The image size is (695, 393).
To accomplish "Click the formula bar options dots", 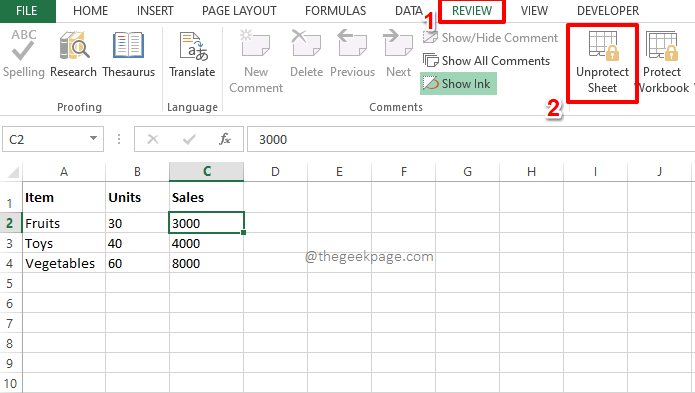I will [119, 140].
